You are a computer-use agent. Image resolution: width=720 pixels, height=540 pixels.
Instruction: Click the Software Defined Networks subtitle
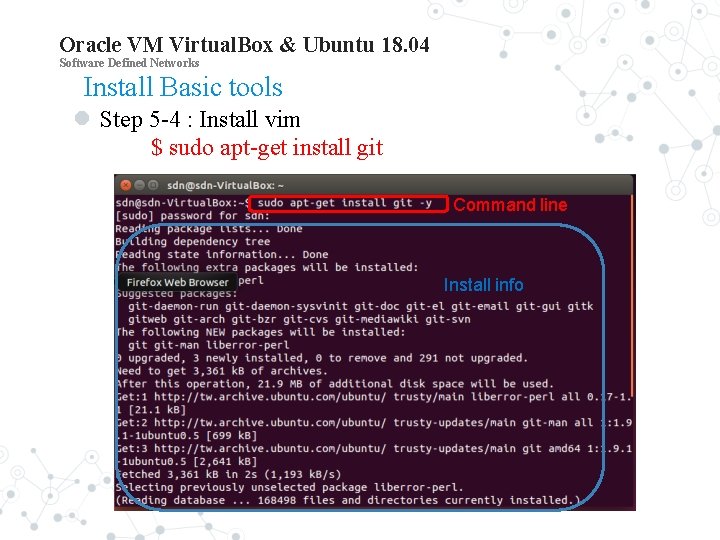point(129,63)
